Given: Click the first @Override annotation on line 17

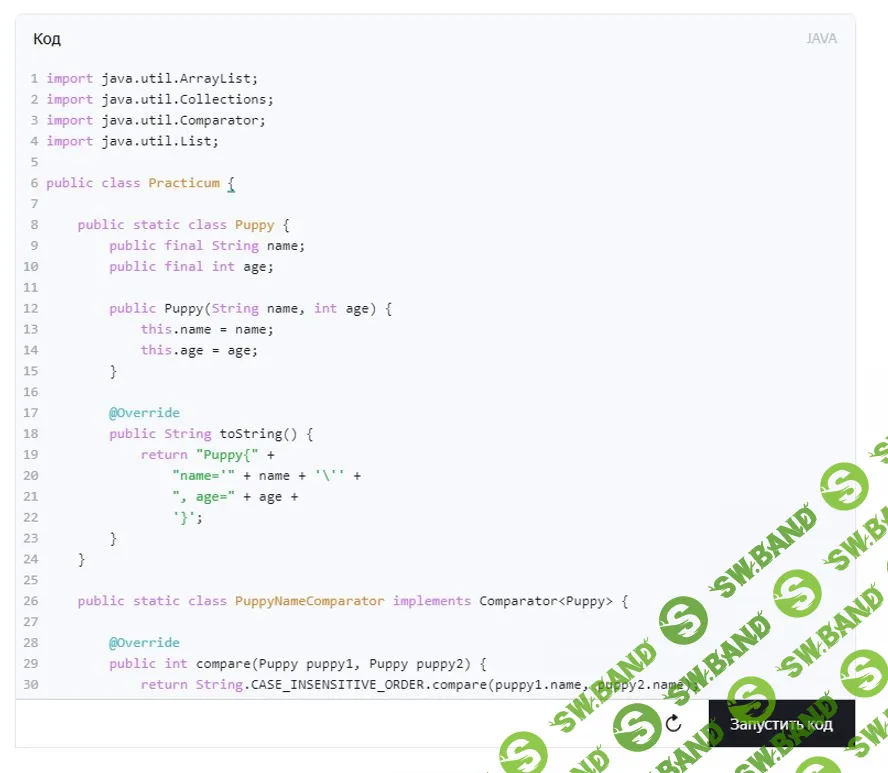Looking at the screenshot, I should [145, 413].
